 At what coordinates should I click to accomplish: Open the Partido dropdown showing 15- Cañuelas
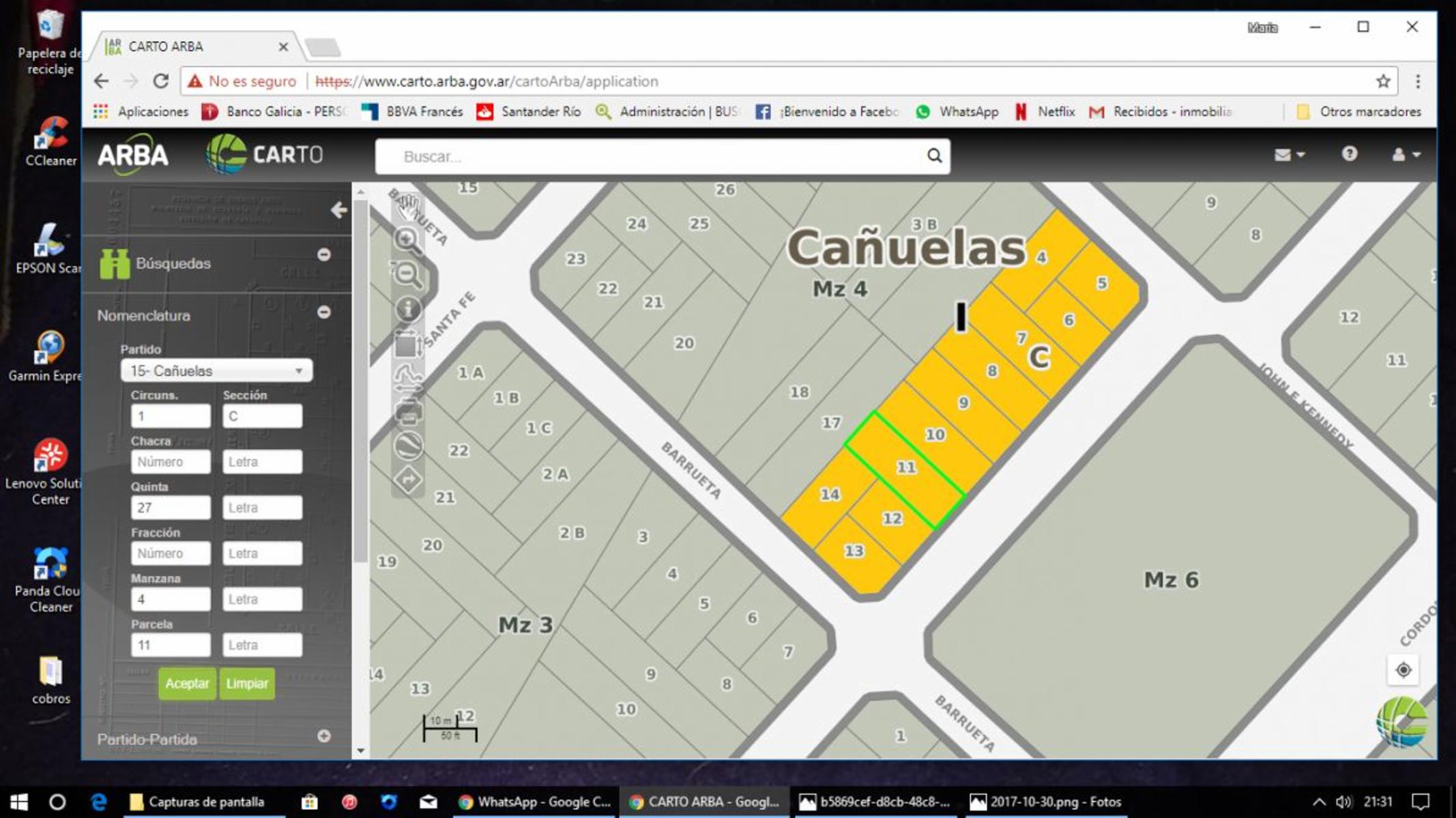(216, 370)
